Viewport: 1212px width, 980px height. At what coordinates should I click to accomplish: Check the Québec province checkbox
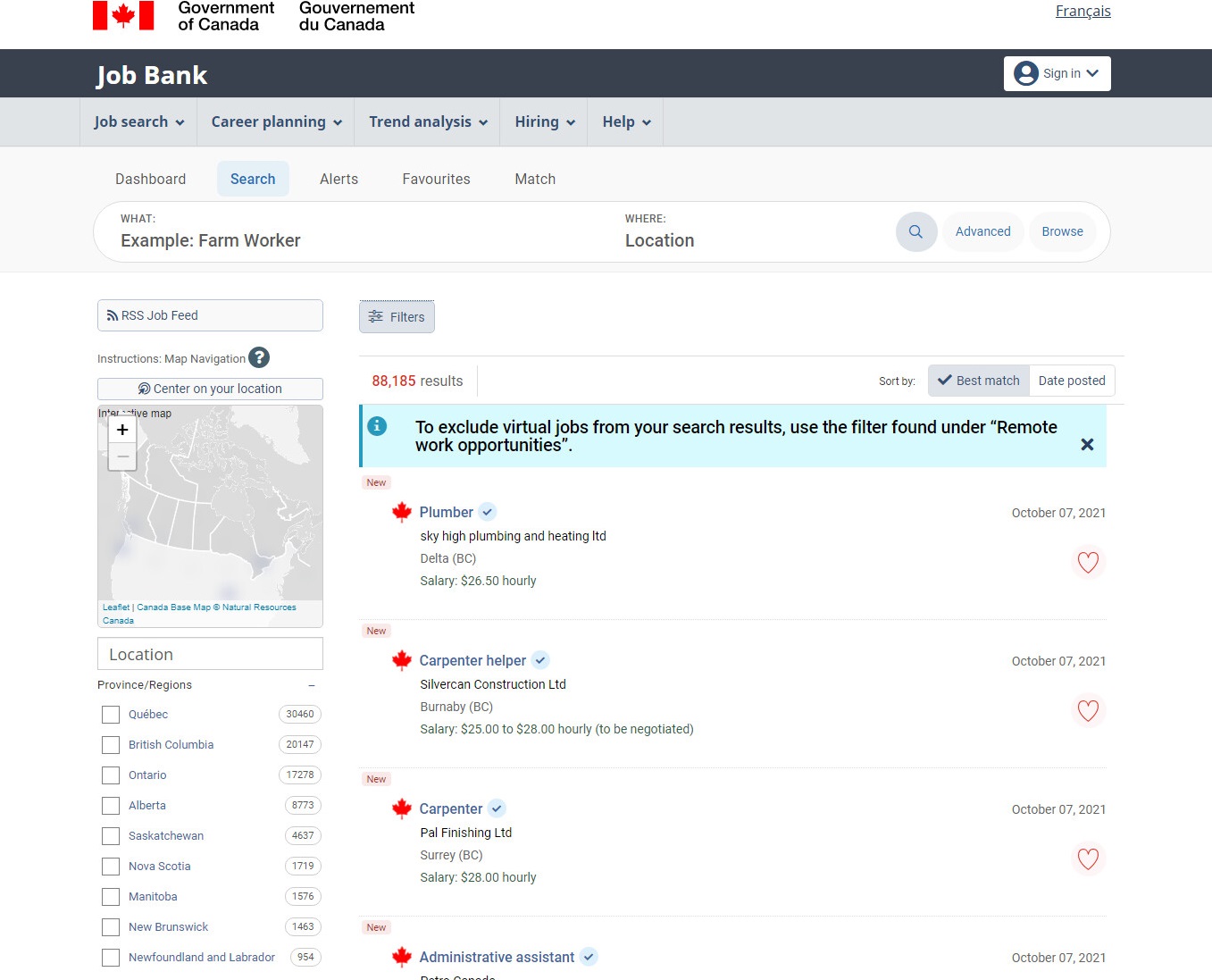click(x=111, y=715)
